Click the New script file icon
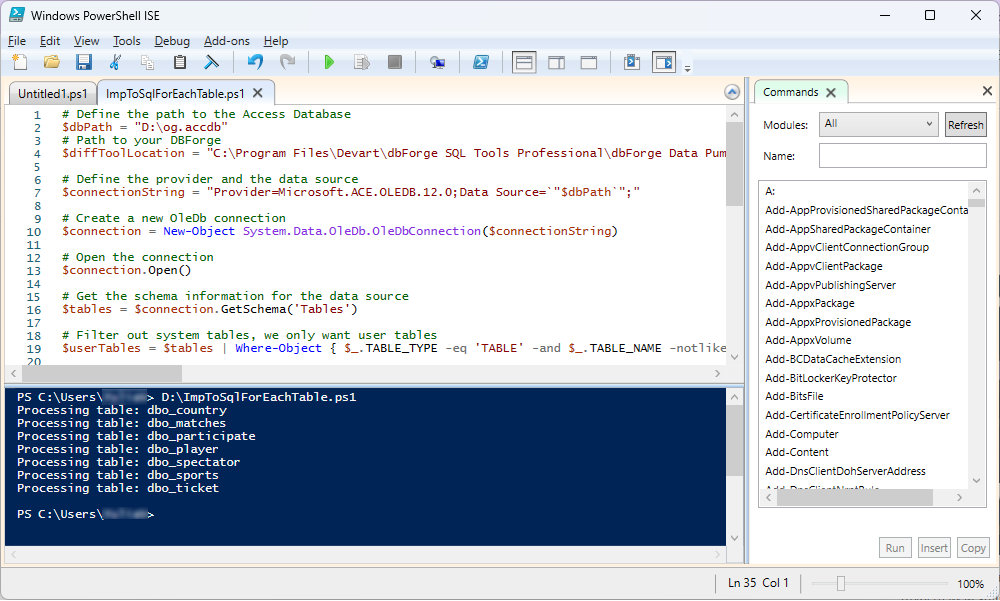The height and width of the screenshot is (601, 1000). (20, 62)
